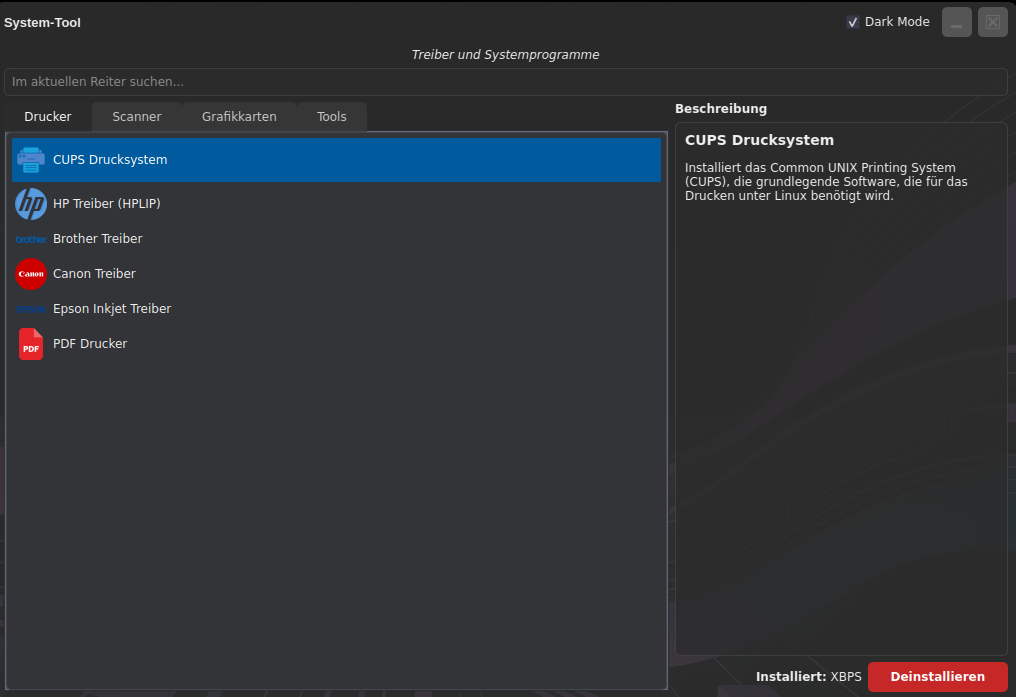1016x697 pixels.
Task: Focus the 'Im aktuellen Reiter suchen' search field
Action: tap(505, 82)
